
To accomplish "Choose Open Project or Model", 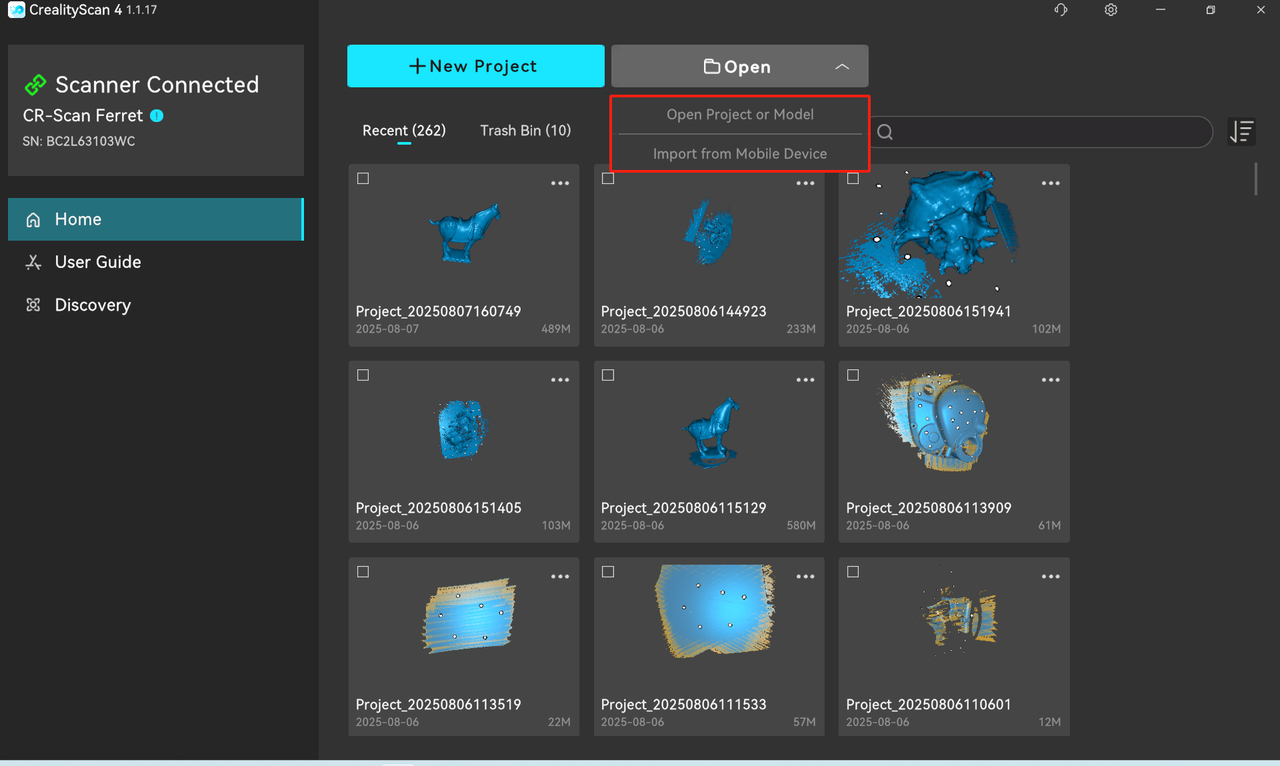I will [x=740, y=115].
